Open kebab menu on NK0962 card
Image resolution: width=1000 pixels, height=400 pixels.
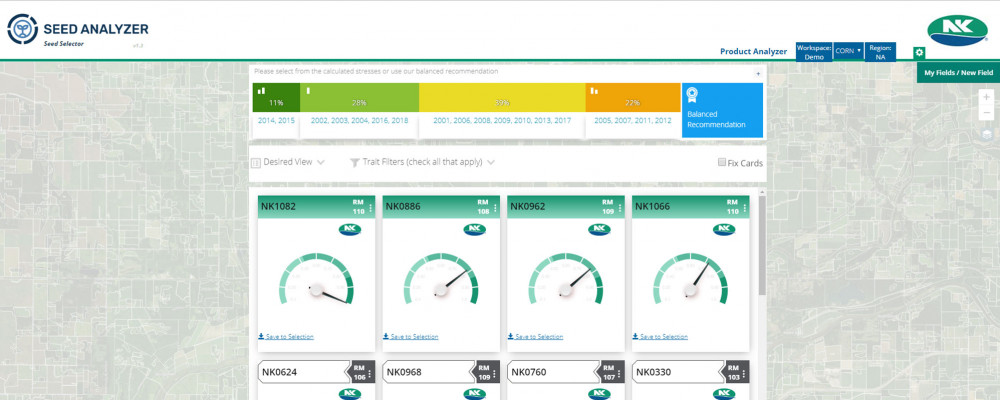click(x=620, y=207)
